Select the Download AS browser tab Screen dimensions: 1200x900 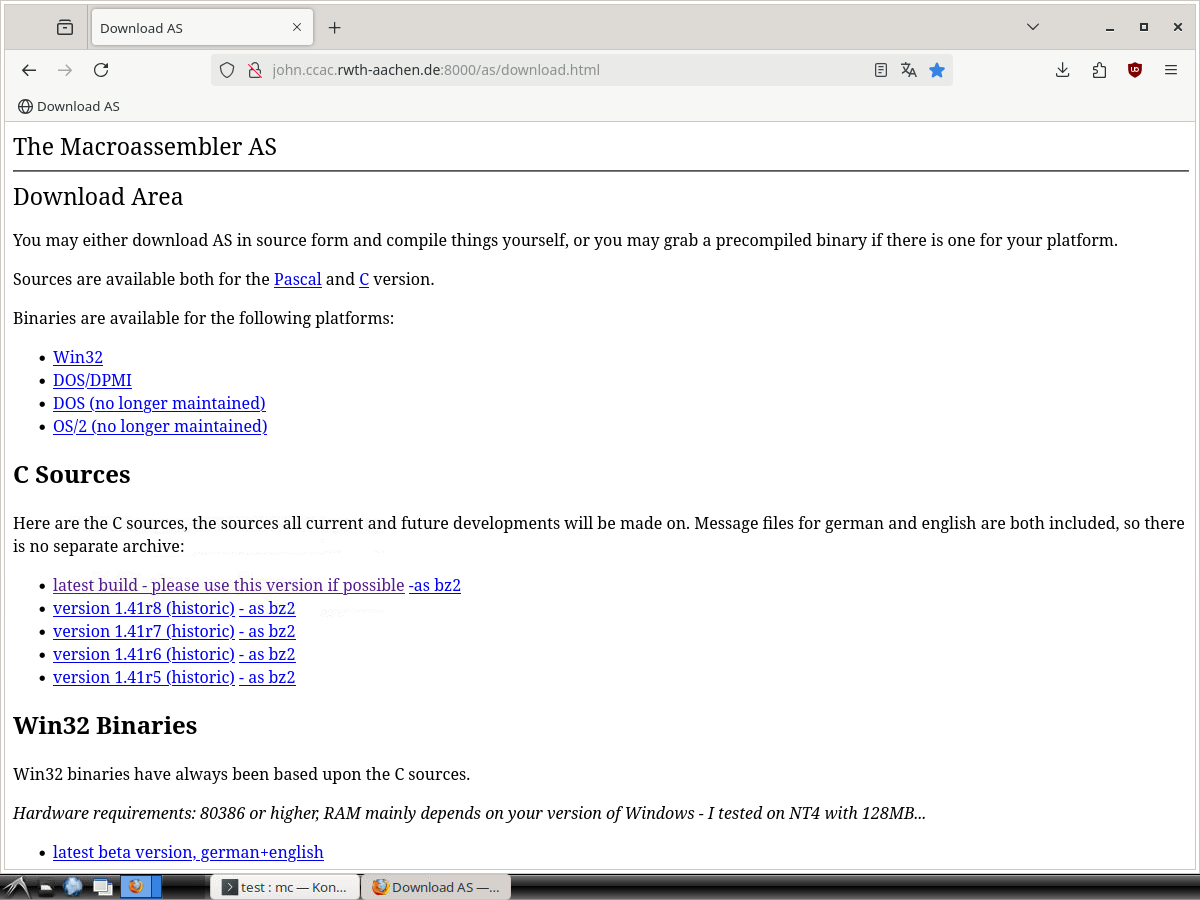[x=203, y=28]
